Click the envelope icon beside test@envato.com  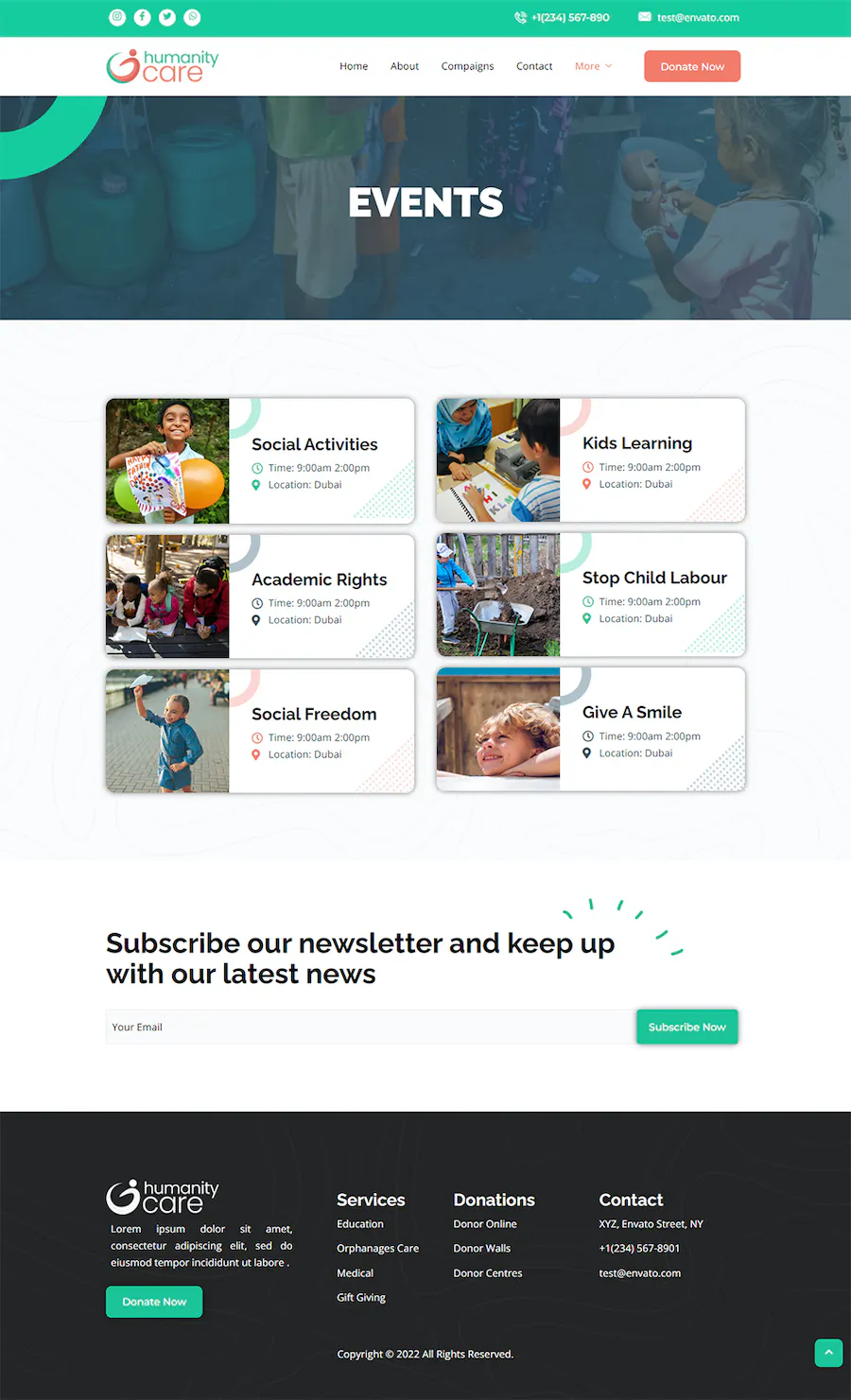[645, 17]
